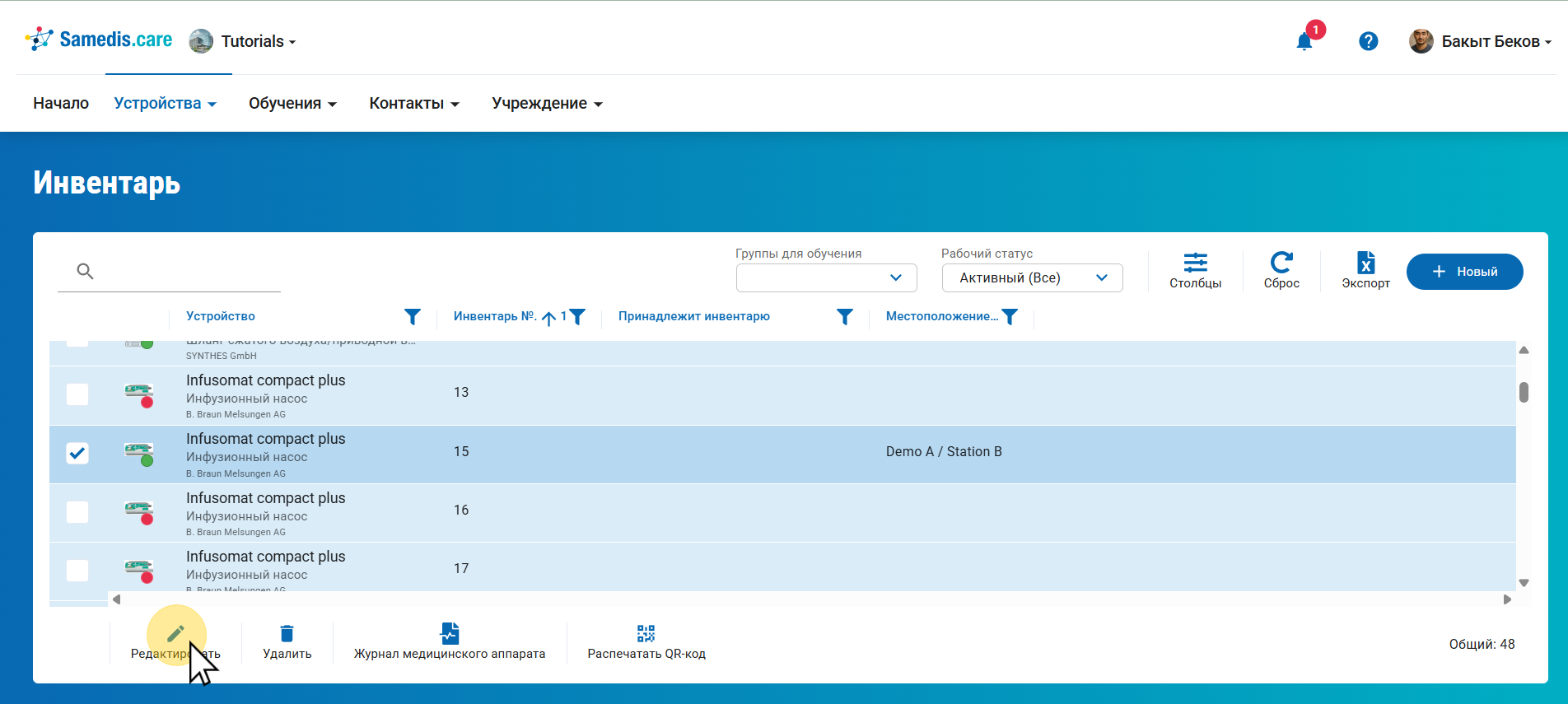Open the Обучения menu
The width and height of the screenshot is (1568, 704).
point(293,103)
